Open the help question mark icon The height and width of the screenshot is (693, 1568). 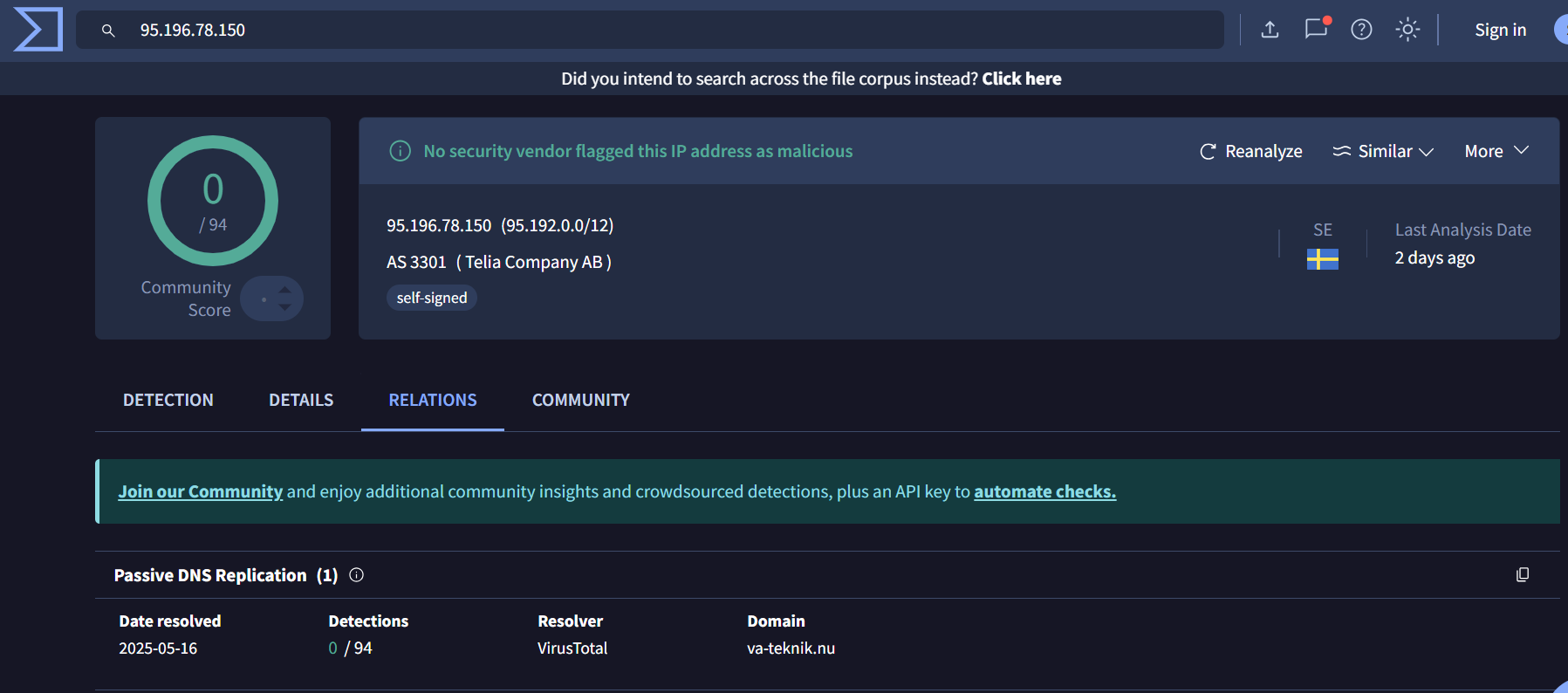pyautogui.click(x=1361, y=30)
